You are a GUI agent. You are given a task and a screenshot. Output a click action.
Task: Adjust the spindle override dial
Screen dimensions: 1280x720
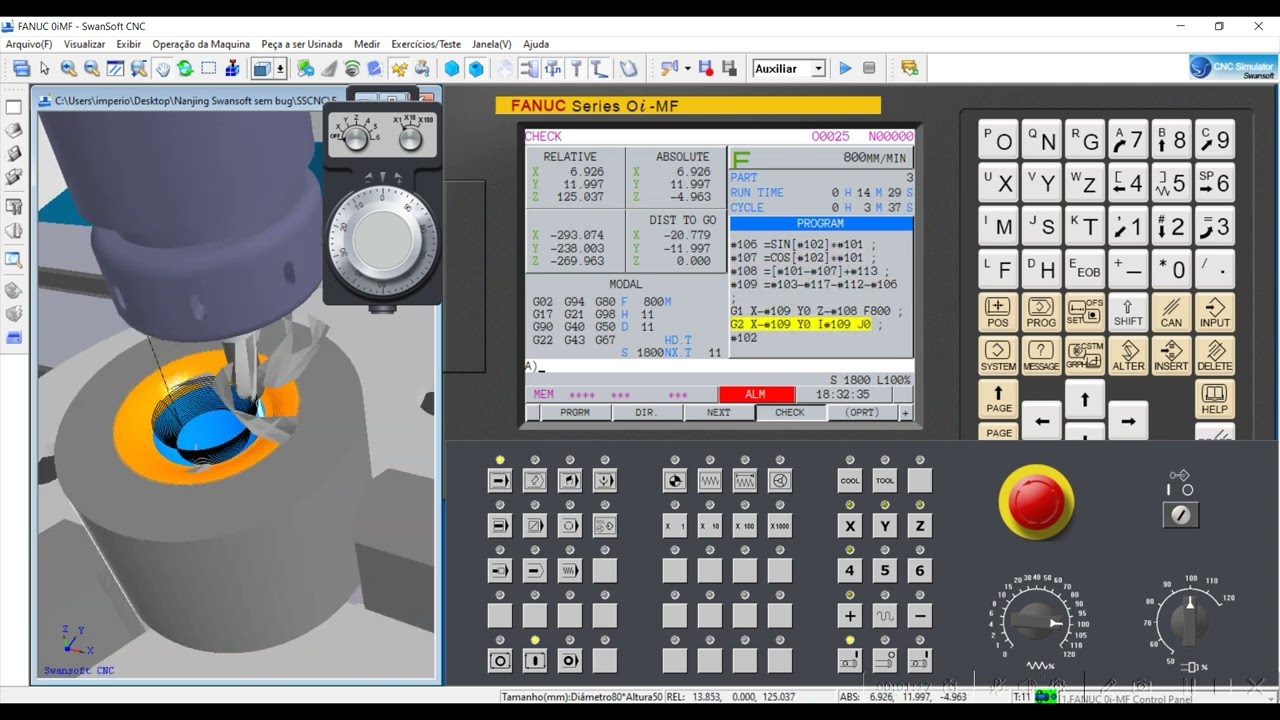(1189, 622)
